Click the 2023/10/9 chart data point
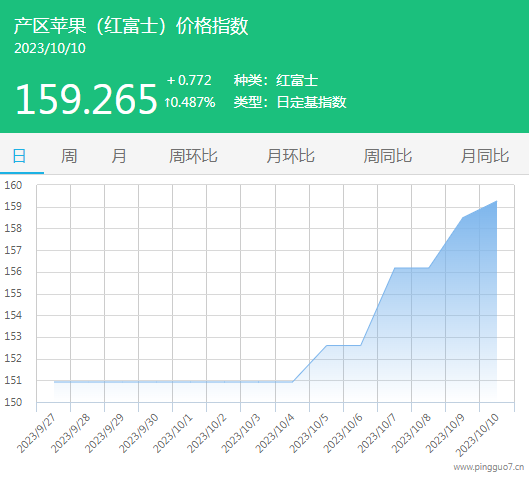Image resolution: width=529 pixels, height=477 pixels. (463, 218)
